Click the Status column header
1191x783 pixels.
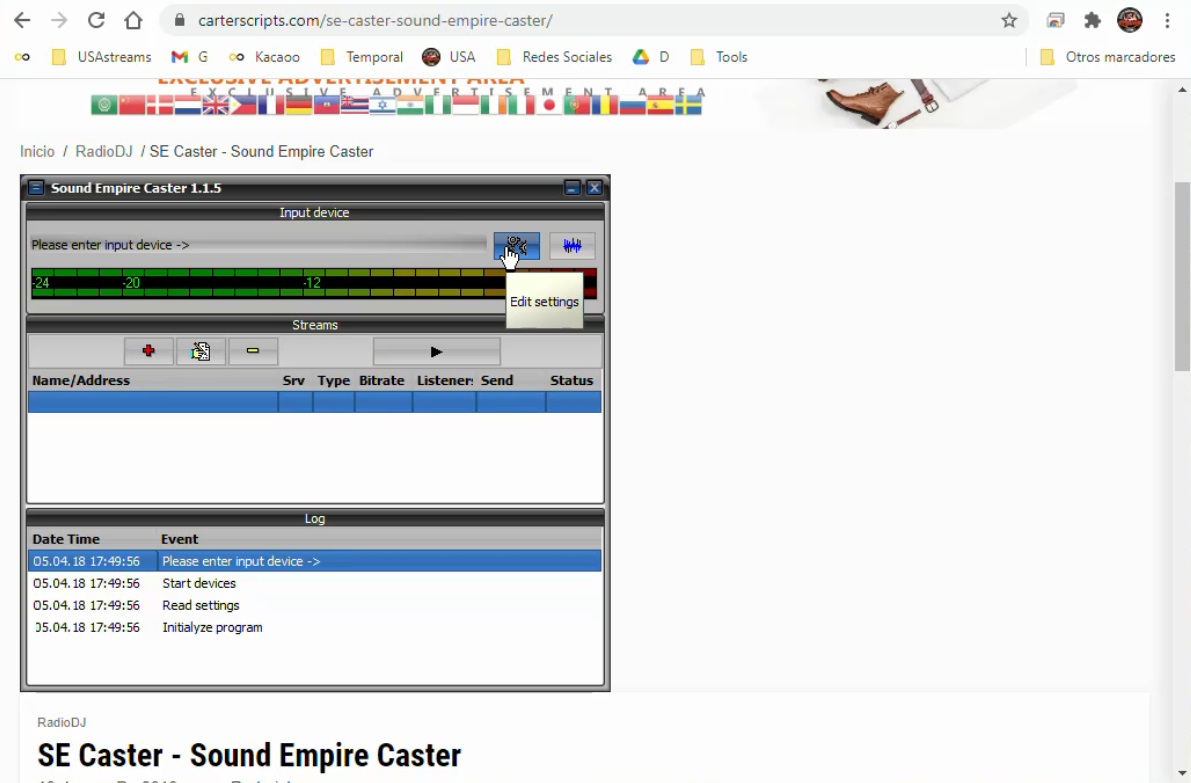coord(572,380)
